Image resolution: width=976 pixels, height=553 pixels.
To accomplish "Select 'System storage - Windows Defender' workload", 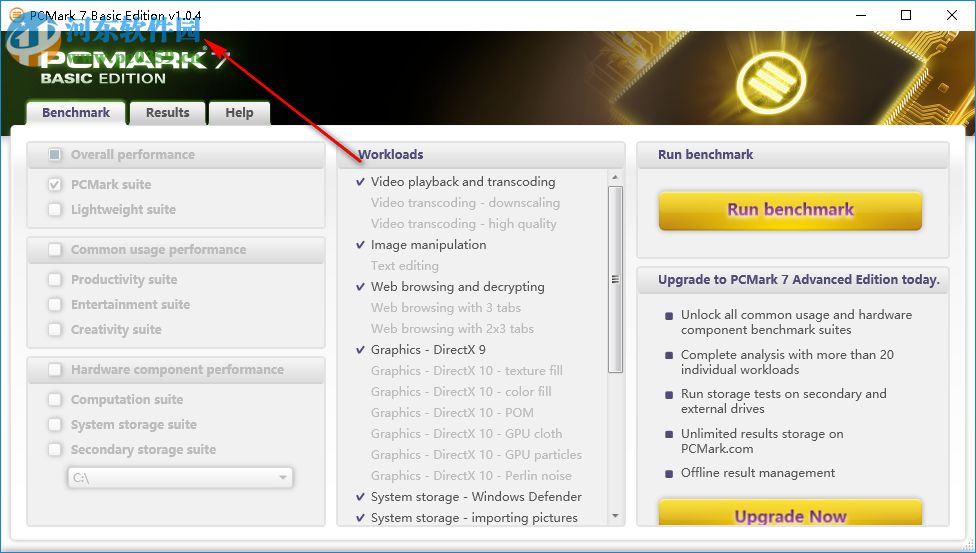I will [476, 497].
